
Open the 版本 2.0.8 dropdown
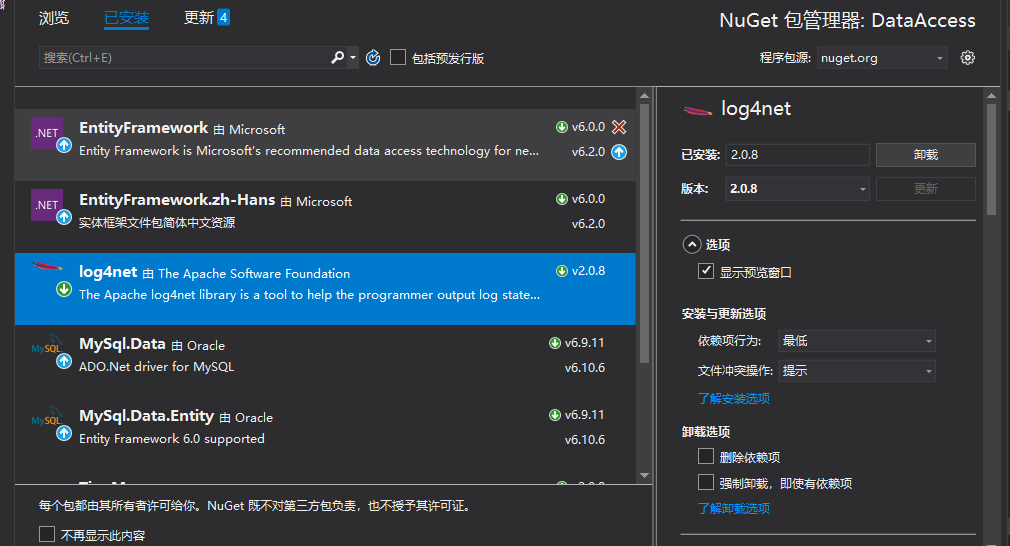click(x=797, y=189)
